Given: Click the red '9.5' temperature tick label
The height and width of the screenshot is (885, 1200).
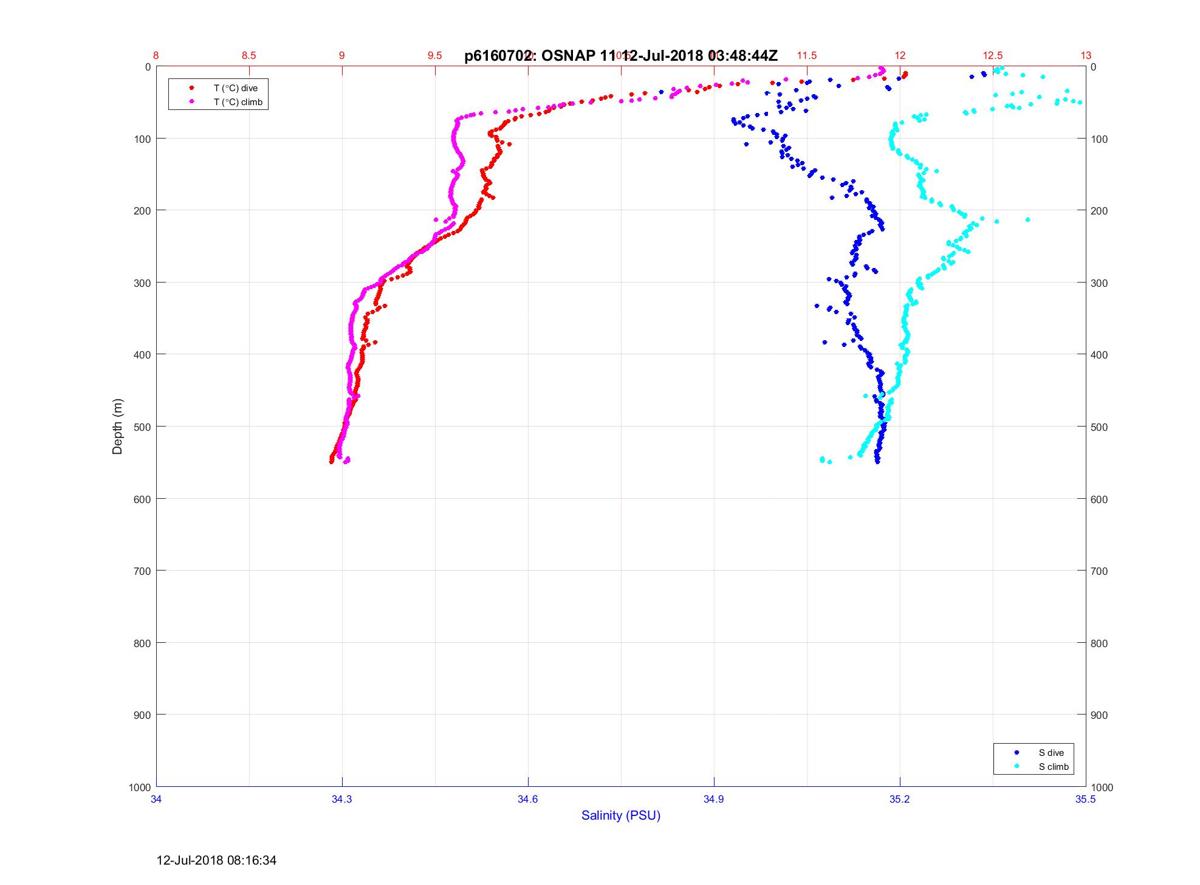Looking at the screenshot, I should (x=435, y=55).
